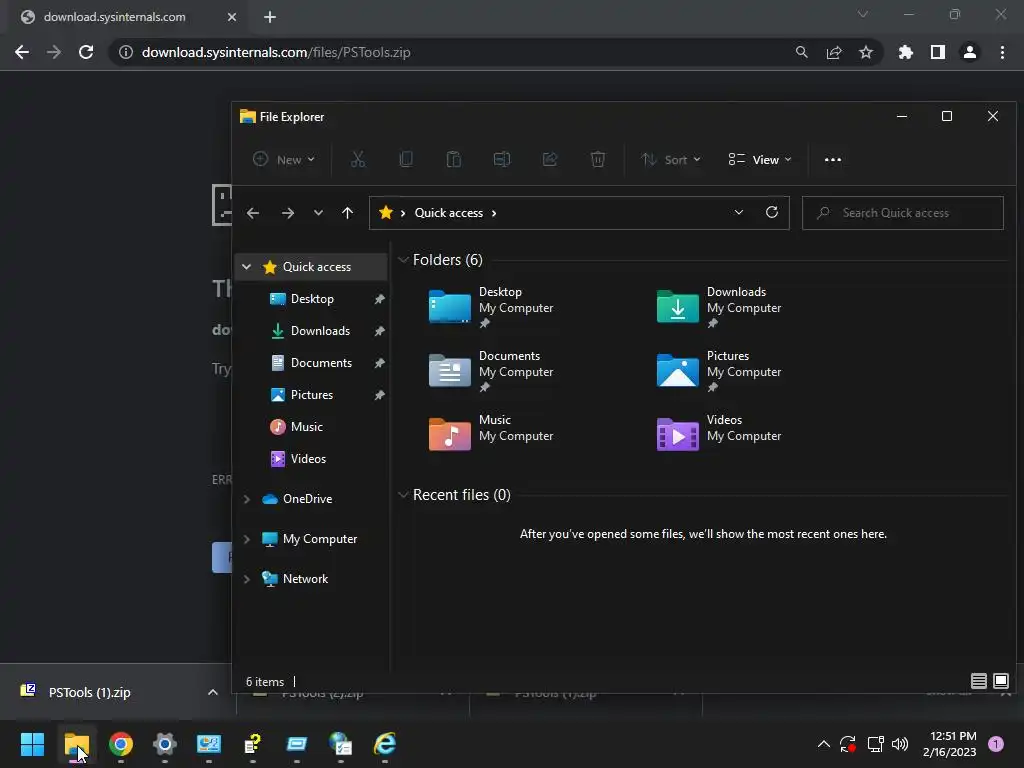Click the Delete trash icon in File Explorer
The image size is (1024, 768).
[598, 159]
